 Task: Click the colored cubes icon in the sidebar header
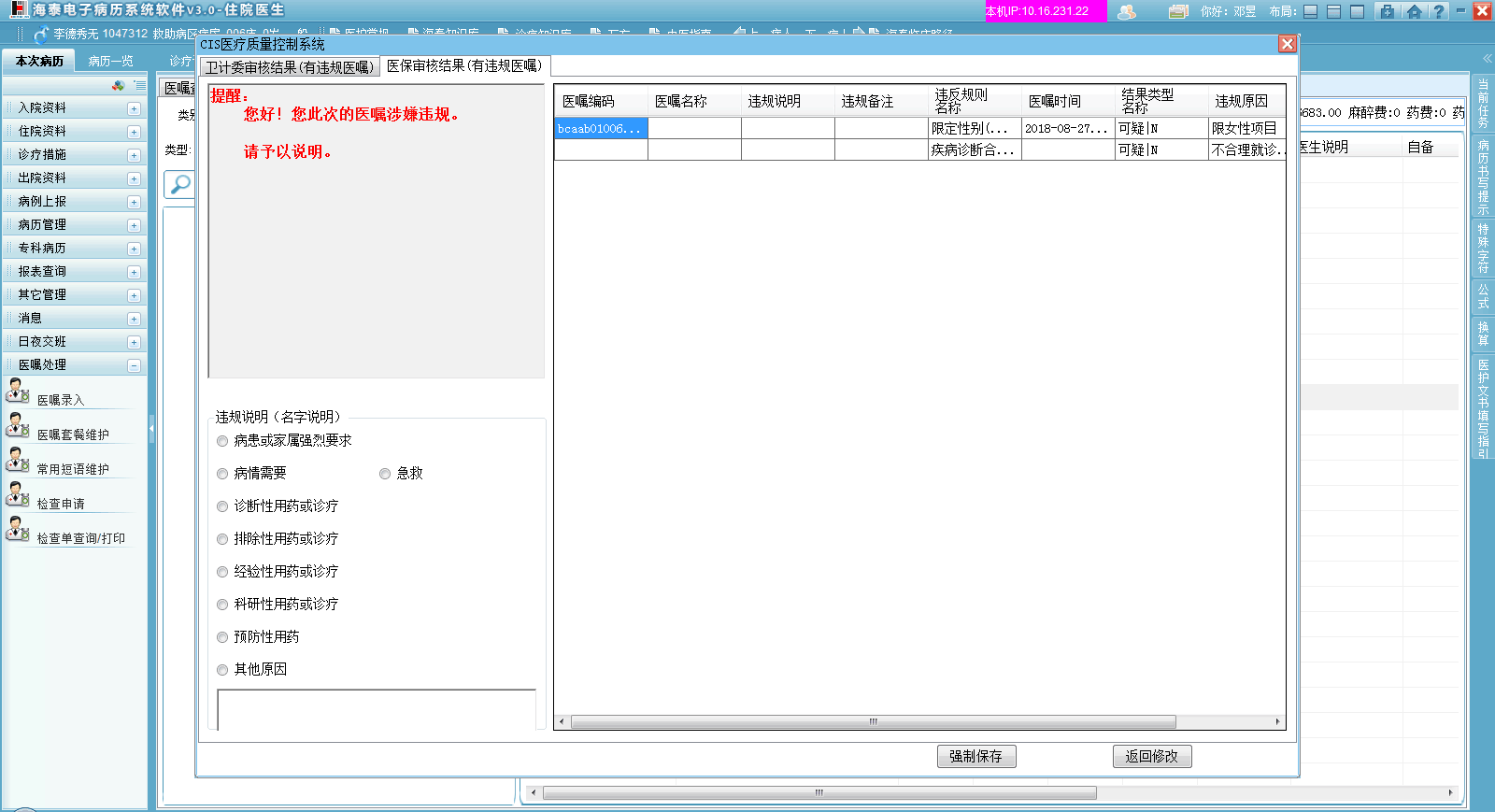[119, 85]
